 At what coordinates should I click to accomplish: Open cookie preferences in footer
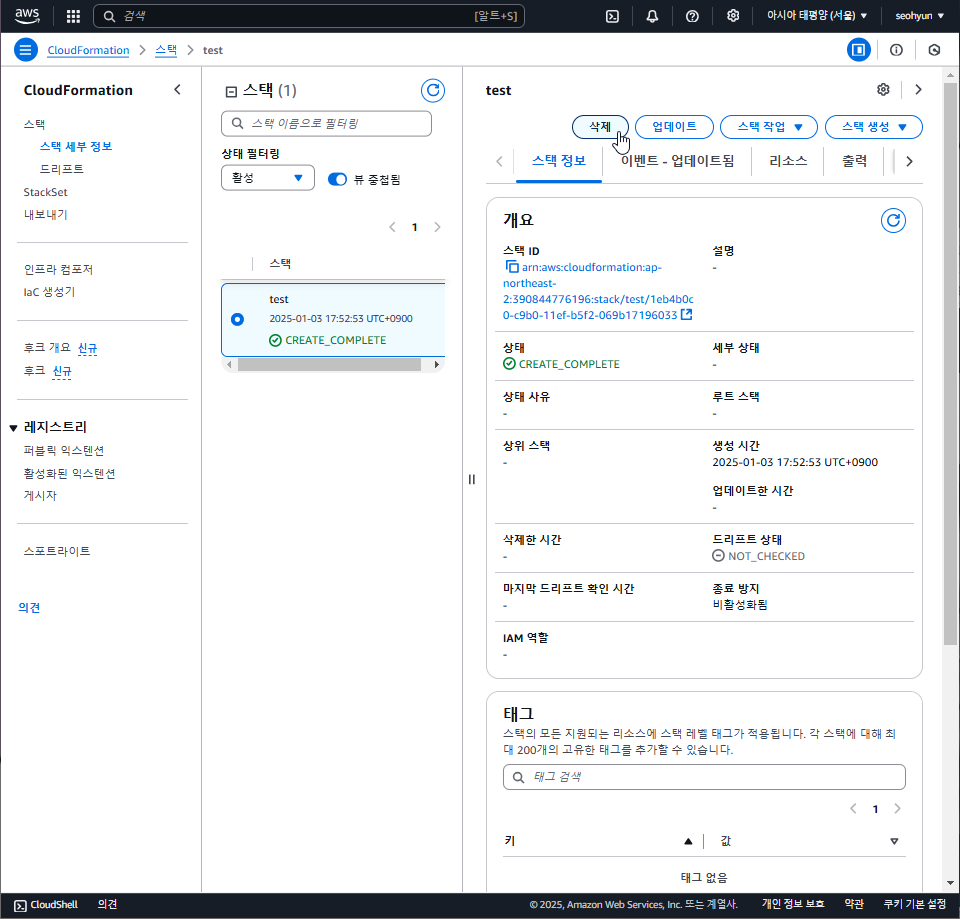[x=915, y=904]
